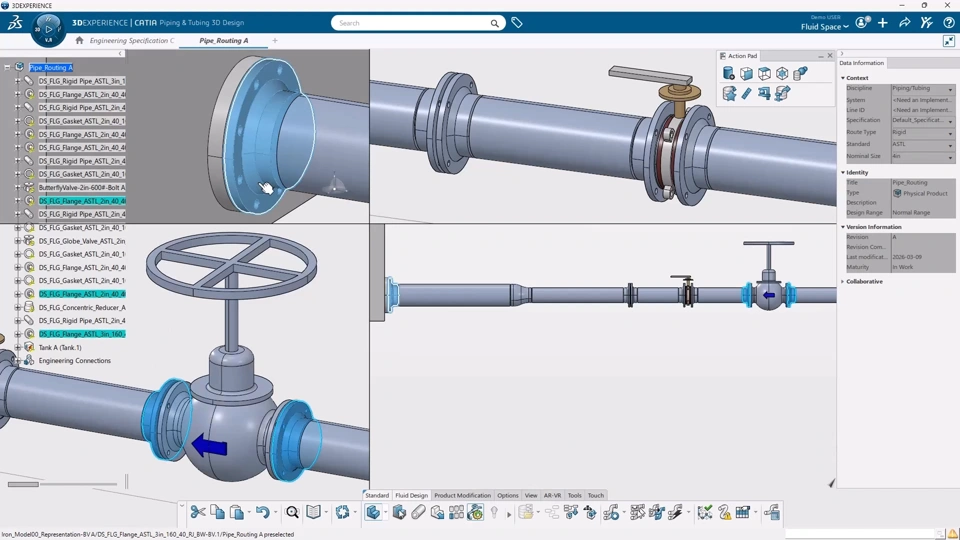Open the Standard ASTL dropdown
The height and width of the screenshot is (540, 960).
(950, 146)
